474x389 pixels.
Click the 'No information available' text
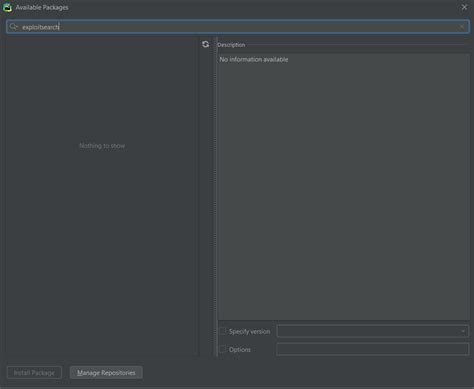(x=254, y=60)
